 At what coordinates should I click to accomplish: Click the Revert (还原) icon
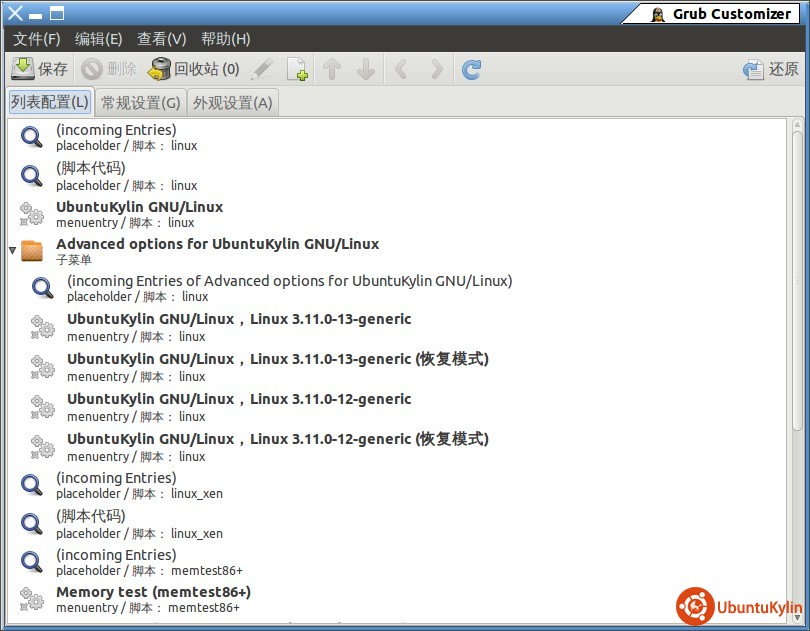coord(753,69)
